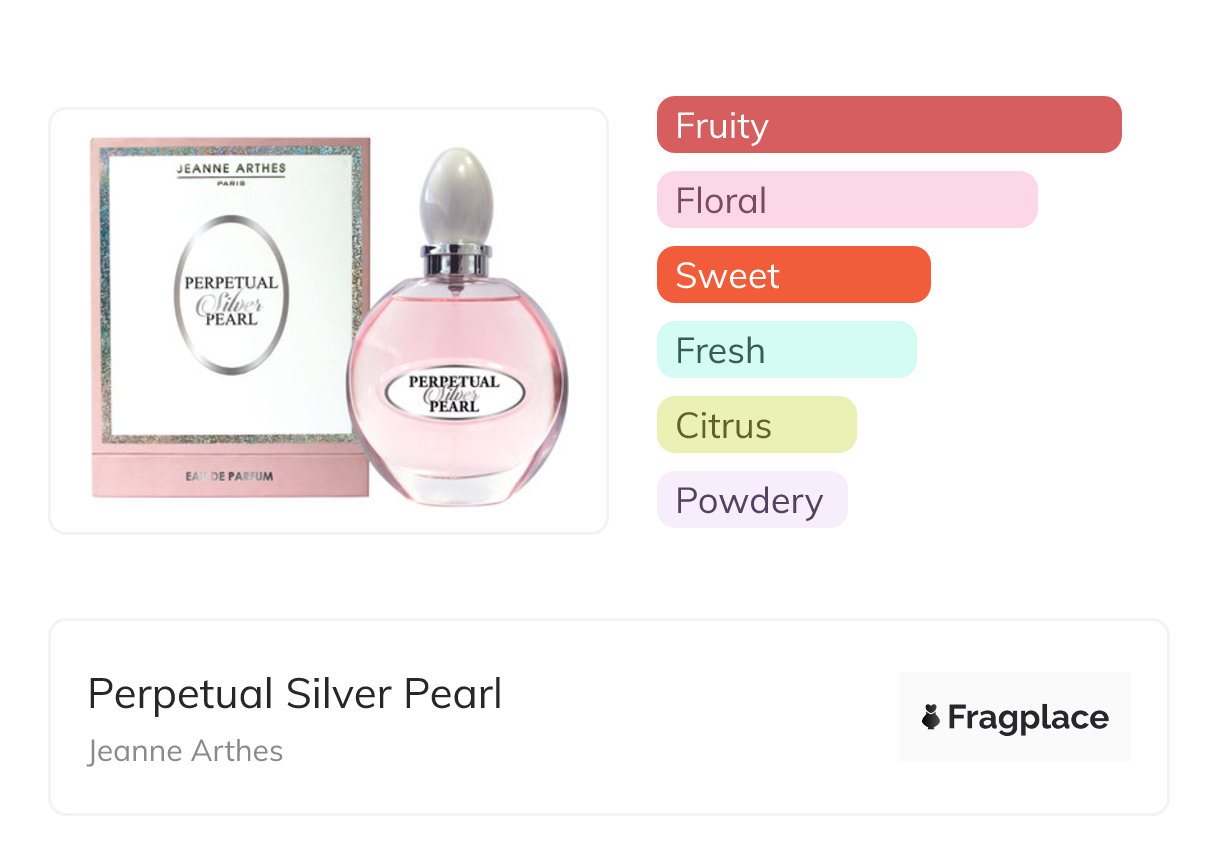Select the Floral accord bar
The width and height of the screenshot is (1218, 864).
pos(846,200)
